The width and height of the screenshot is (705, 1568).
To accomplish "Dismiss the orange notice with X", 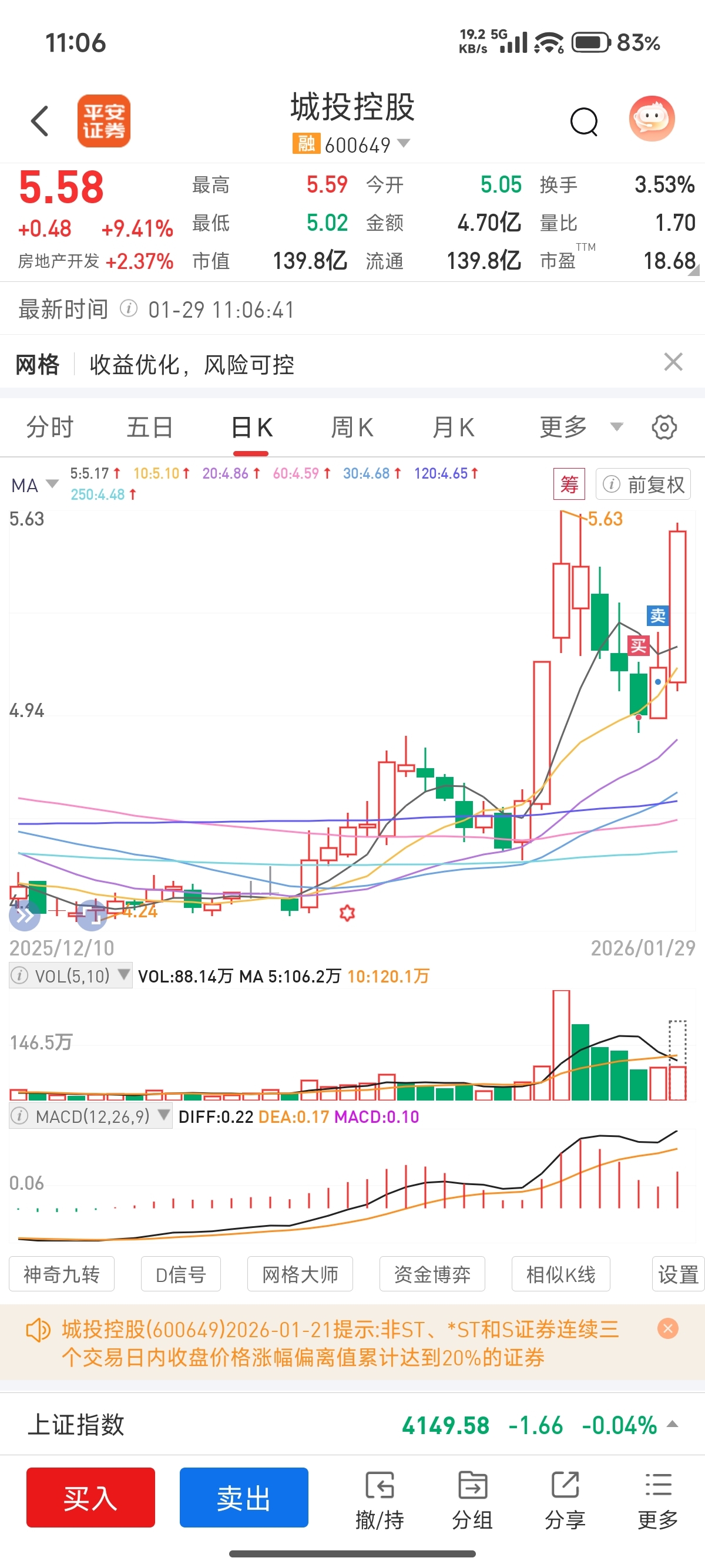I will pyautogui.click(x=668, y=1328).
